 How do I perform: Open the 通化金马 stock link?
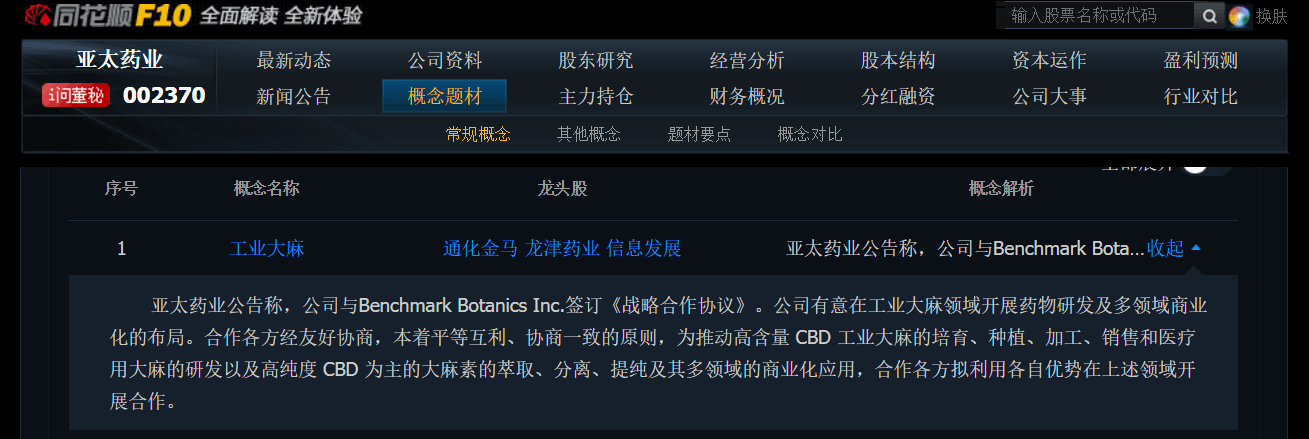480,248
